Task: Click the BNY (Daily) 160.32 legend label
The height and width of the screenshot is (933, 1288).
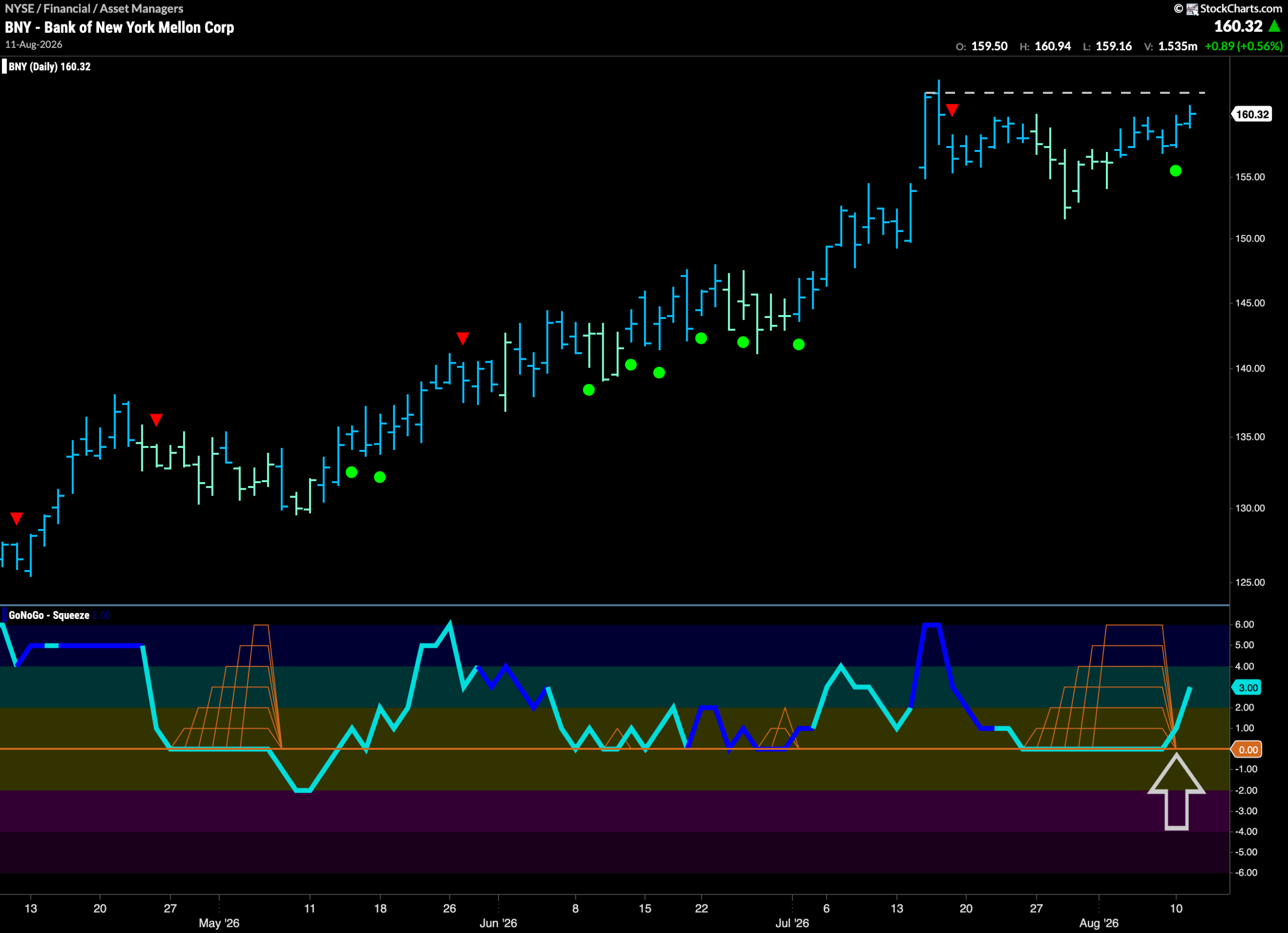Action: (49, 66)
